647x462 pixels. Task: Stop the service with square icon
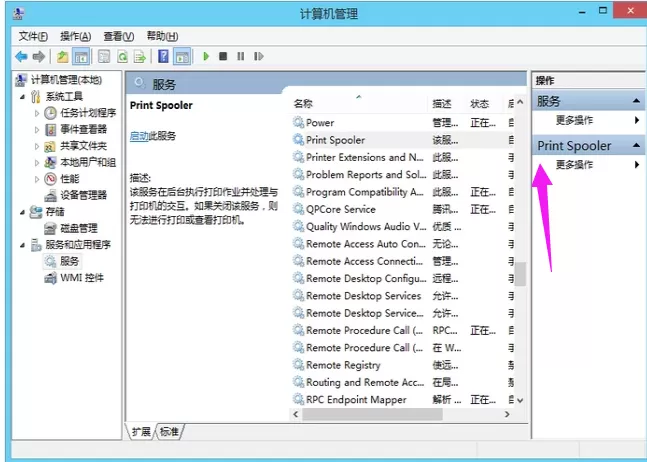pos(223,56)
